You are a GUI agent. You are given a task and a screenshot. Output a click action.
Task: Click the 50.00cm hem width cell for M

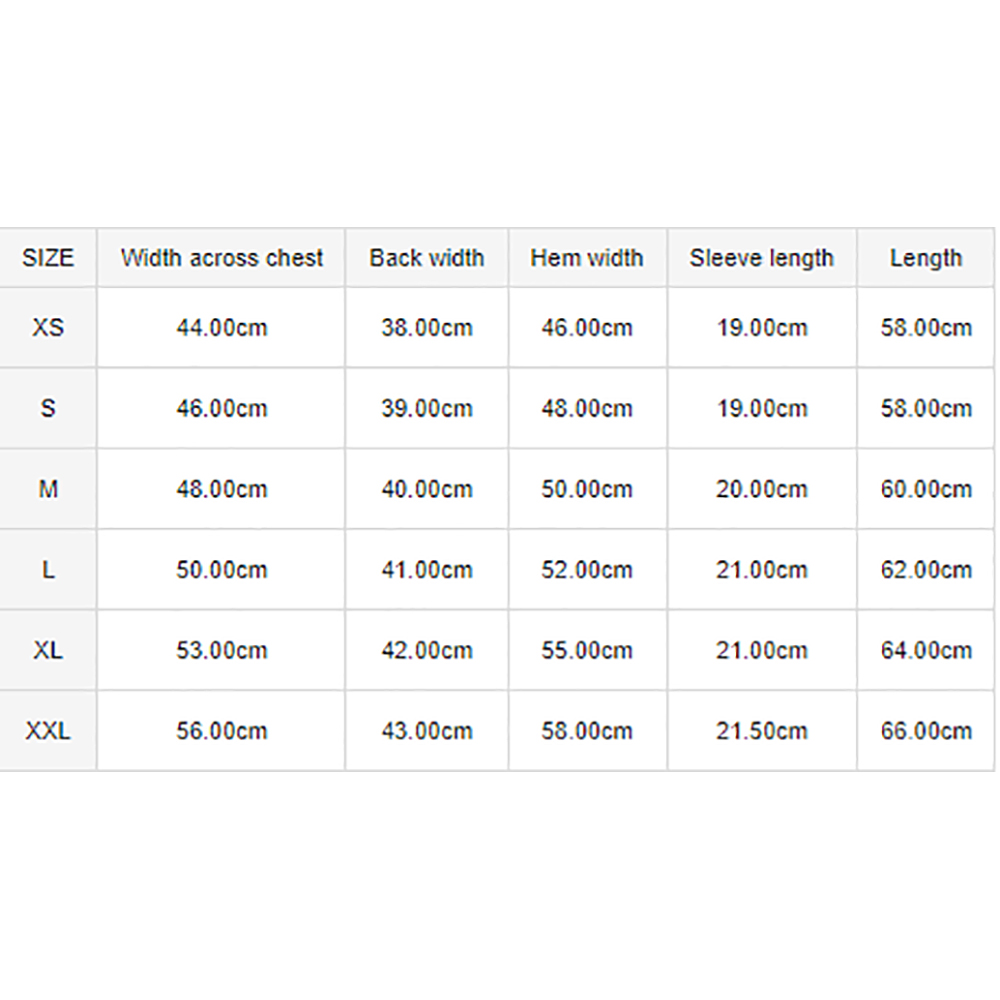(587, 489)
